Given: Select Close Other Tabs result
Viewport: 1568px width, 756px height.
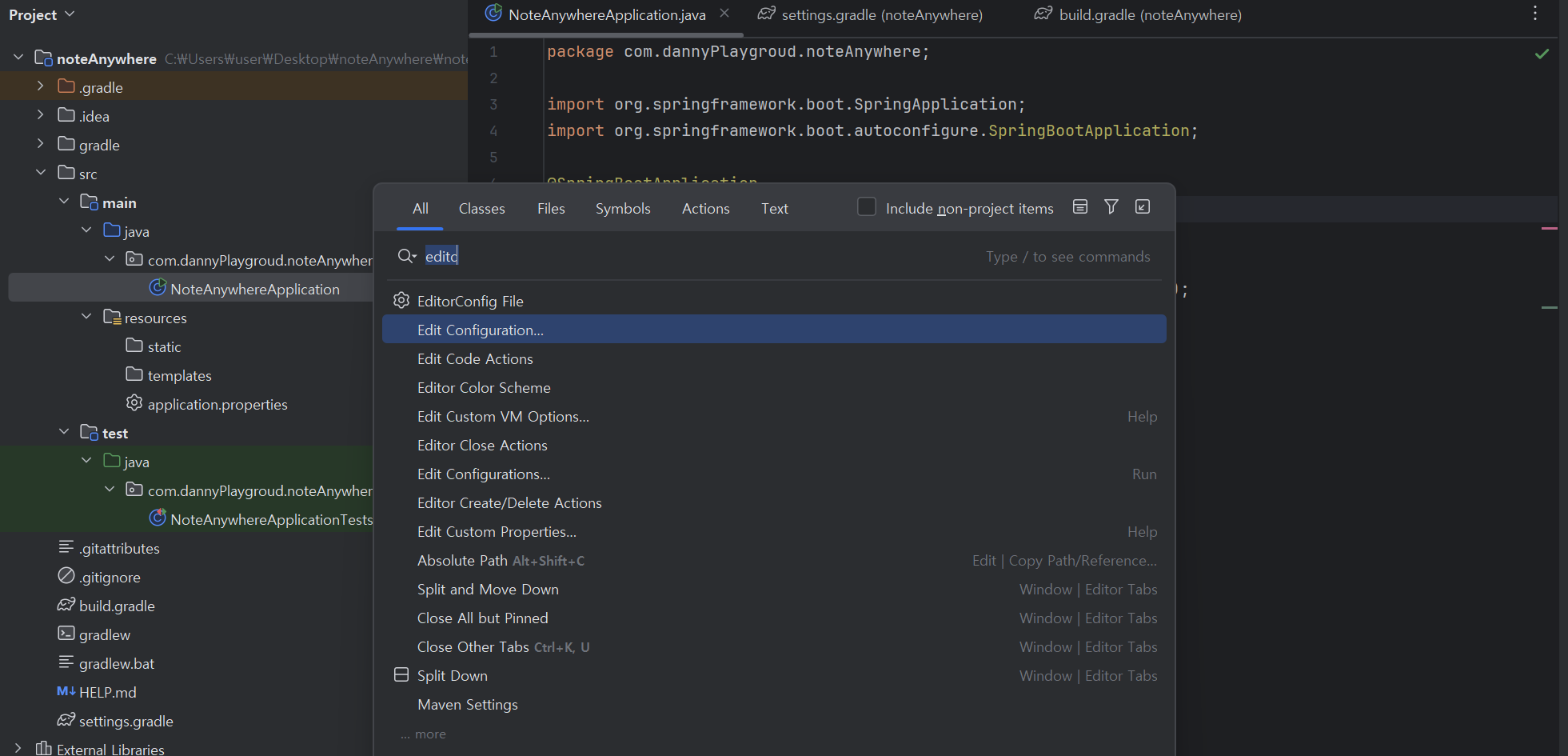Looking at the screenshot, I should [774, 646].
